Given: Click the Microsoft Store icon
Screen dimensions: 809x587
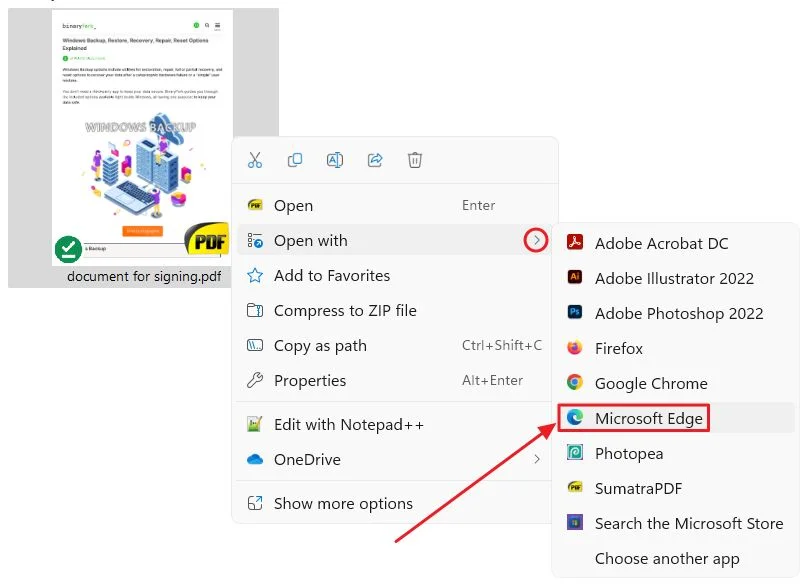Looking at the screenshot, I should coord(575,523).
